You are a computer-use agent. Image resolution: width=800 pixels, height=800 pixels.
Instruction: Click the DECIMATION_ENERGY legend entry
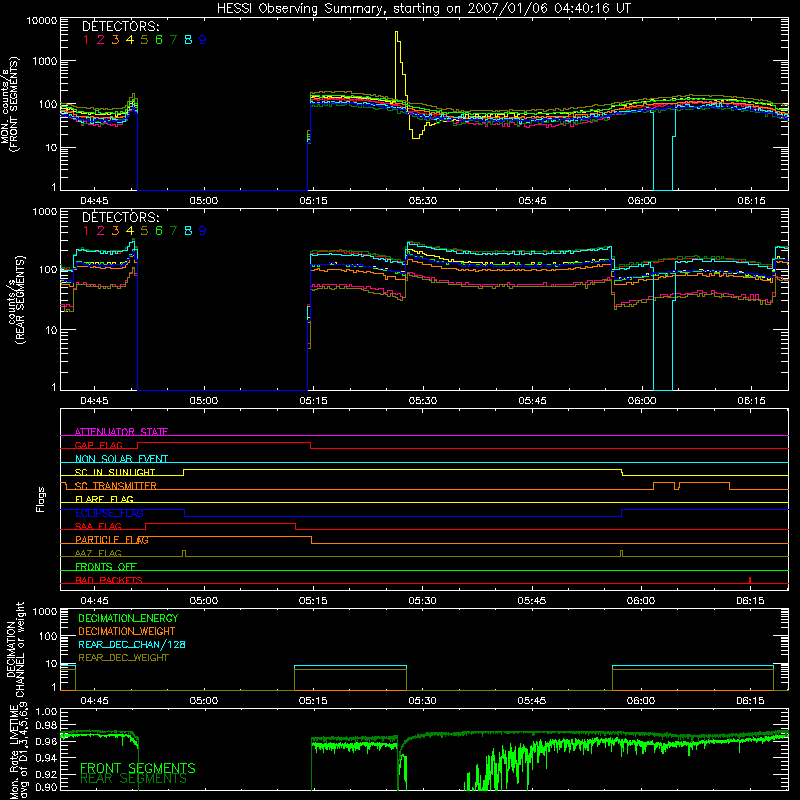click(128, 618)
